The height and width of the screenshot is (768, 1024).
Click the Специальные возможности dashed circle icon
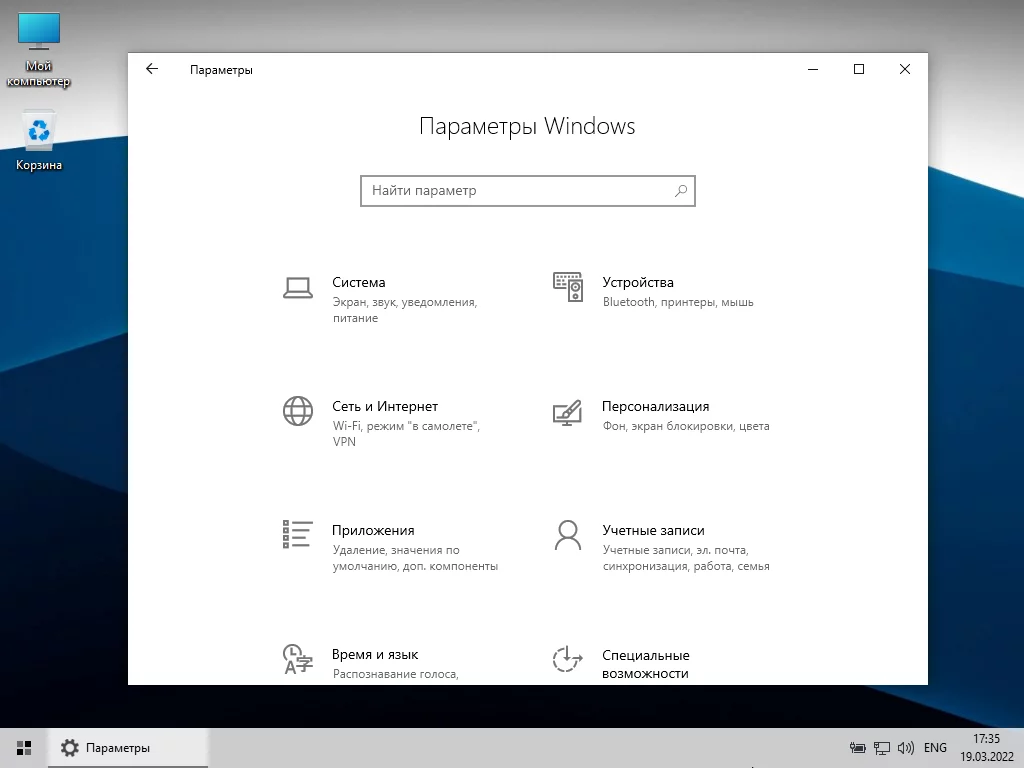point(568,658)
